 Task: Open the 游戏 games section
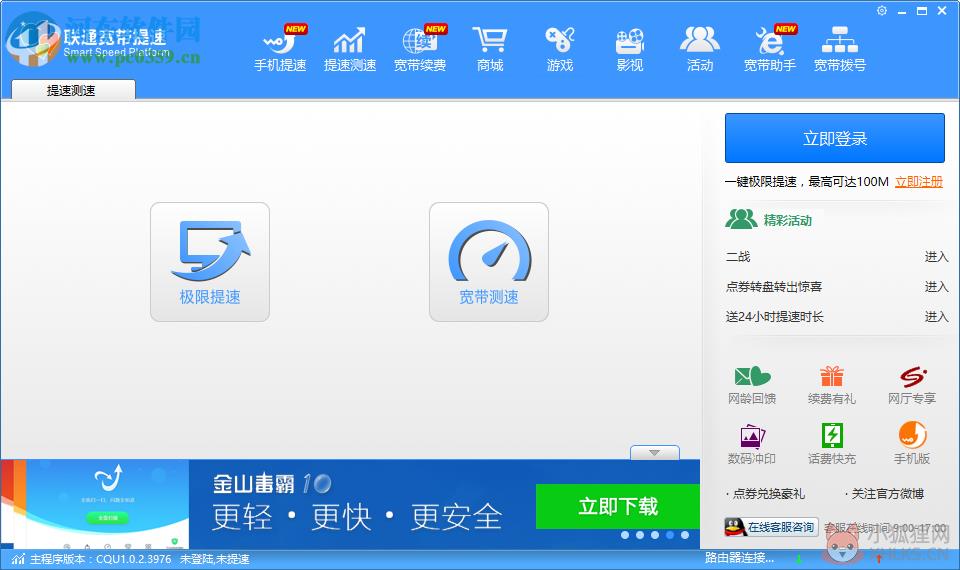pos(560,49)
